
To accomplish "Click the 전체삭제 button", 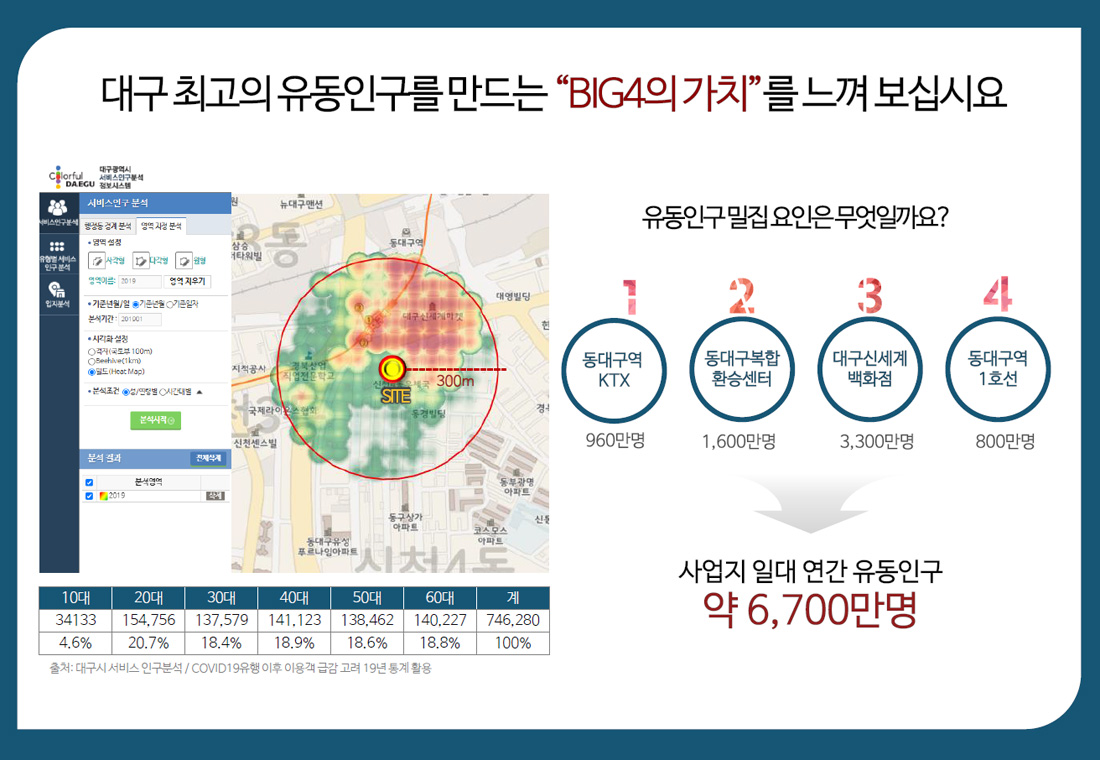I will 208,458.
